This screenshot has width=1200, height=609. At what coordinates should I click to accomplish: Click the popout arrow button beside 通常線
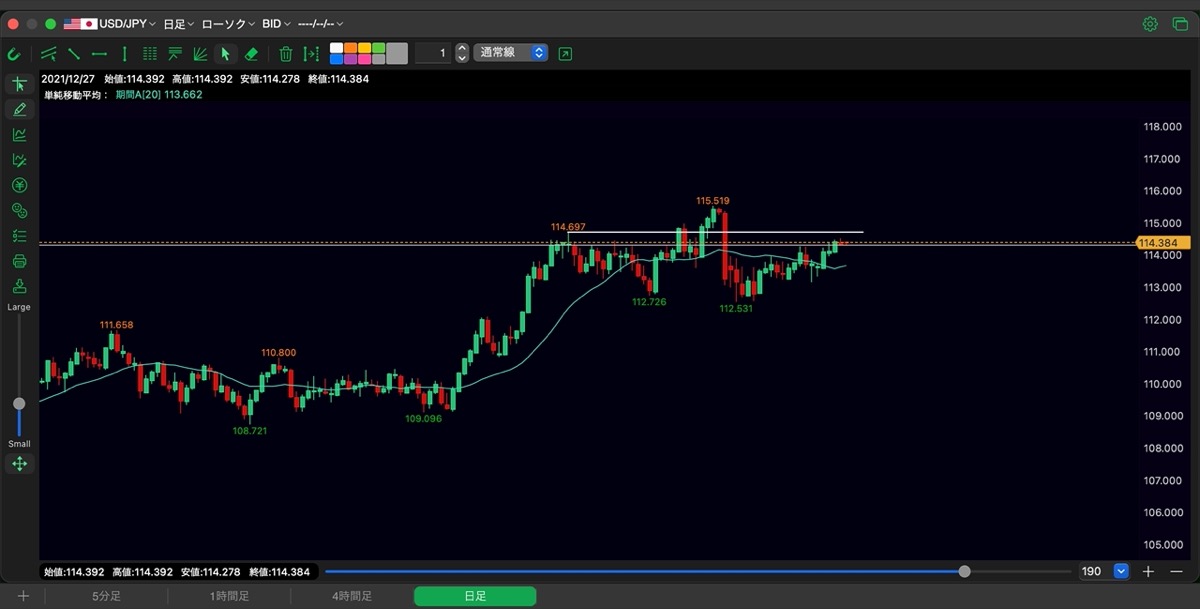click(566, 54)
